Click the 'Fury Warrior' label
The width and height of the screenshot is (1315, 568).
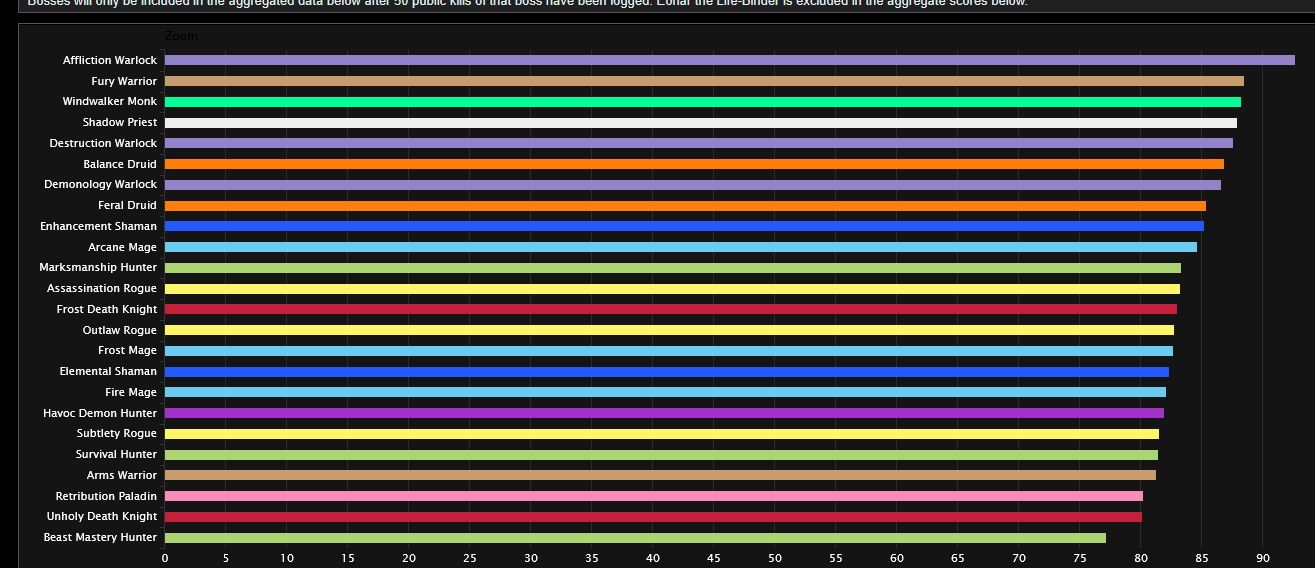click(x=124, y=81)
